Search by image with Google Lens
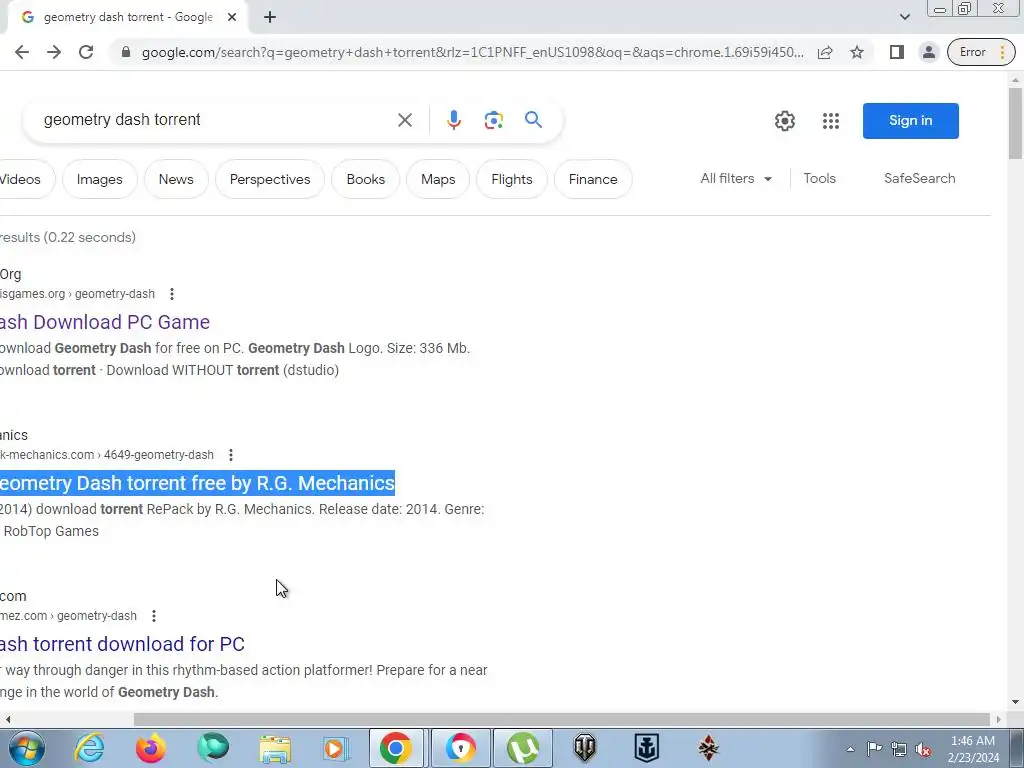Image resolution: width=1024 pixels, height=768 pixels. pyautogui.click(x=494, y=120)
